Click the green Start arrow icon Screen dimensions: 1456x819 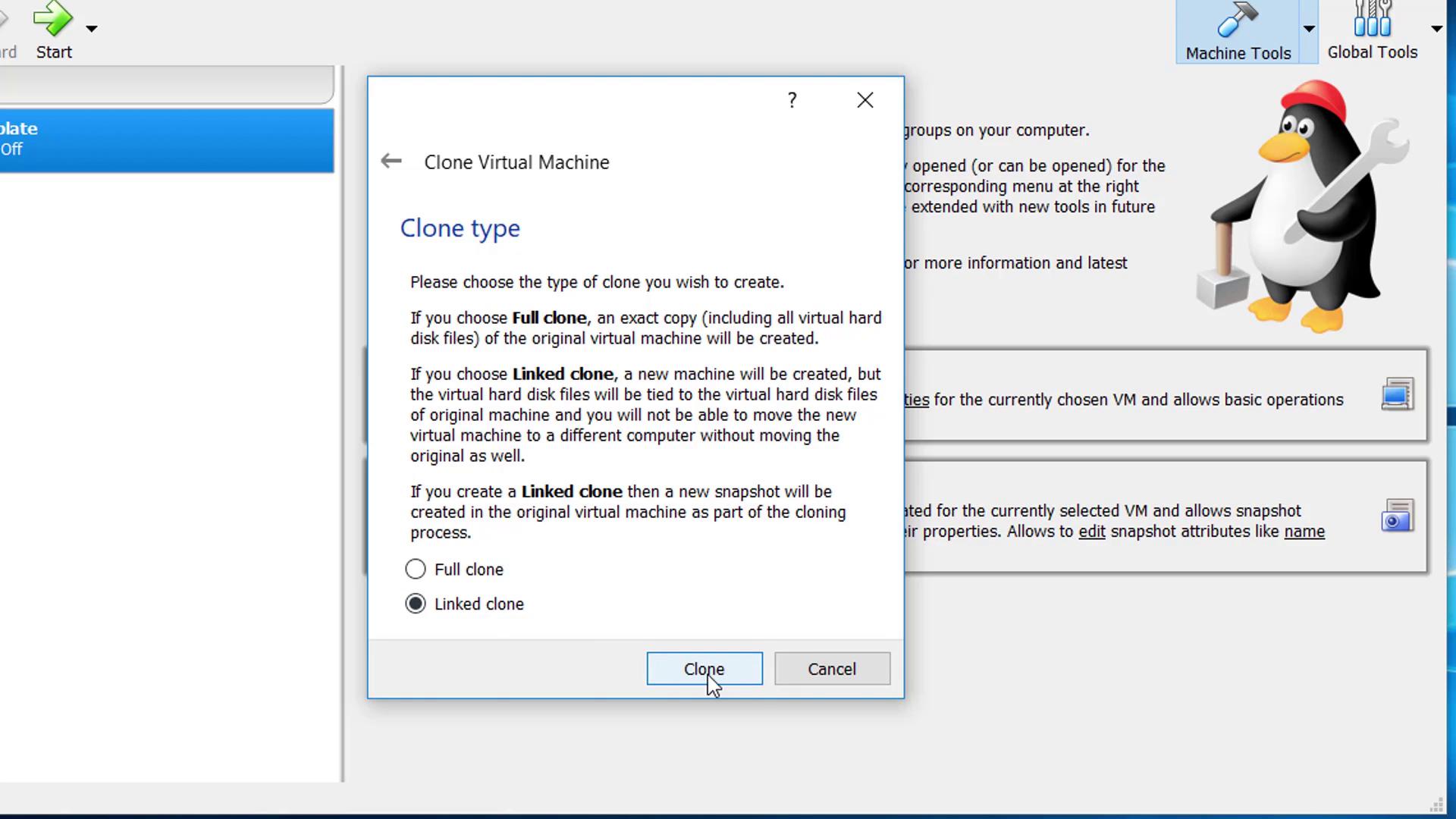(x=52, y=19)
